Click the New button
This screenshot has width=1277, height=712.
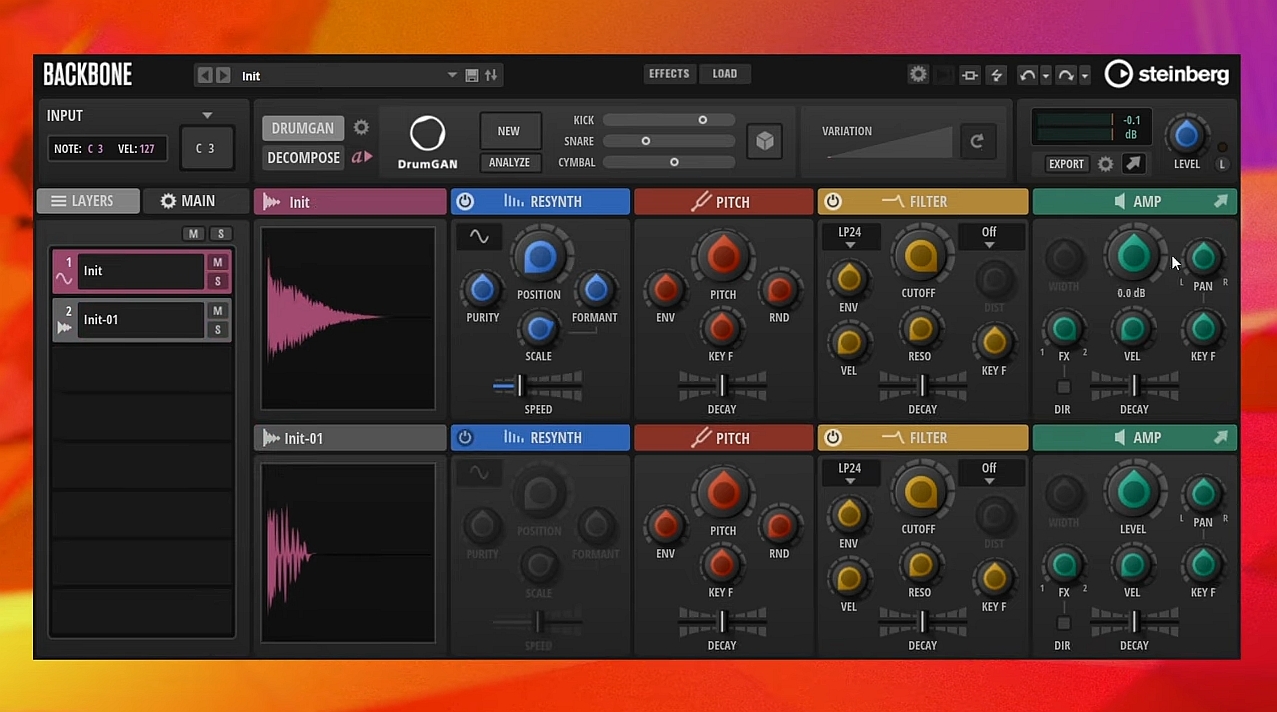[509, 131]
